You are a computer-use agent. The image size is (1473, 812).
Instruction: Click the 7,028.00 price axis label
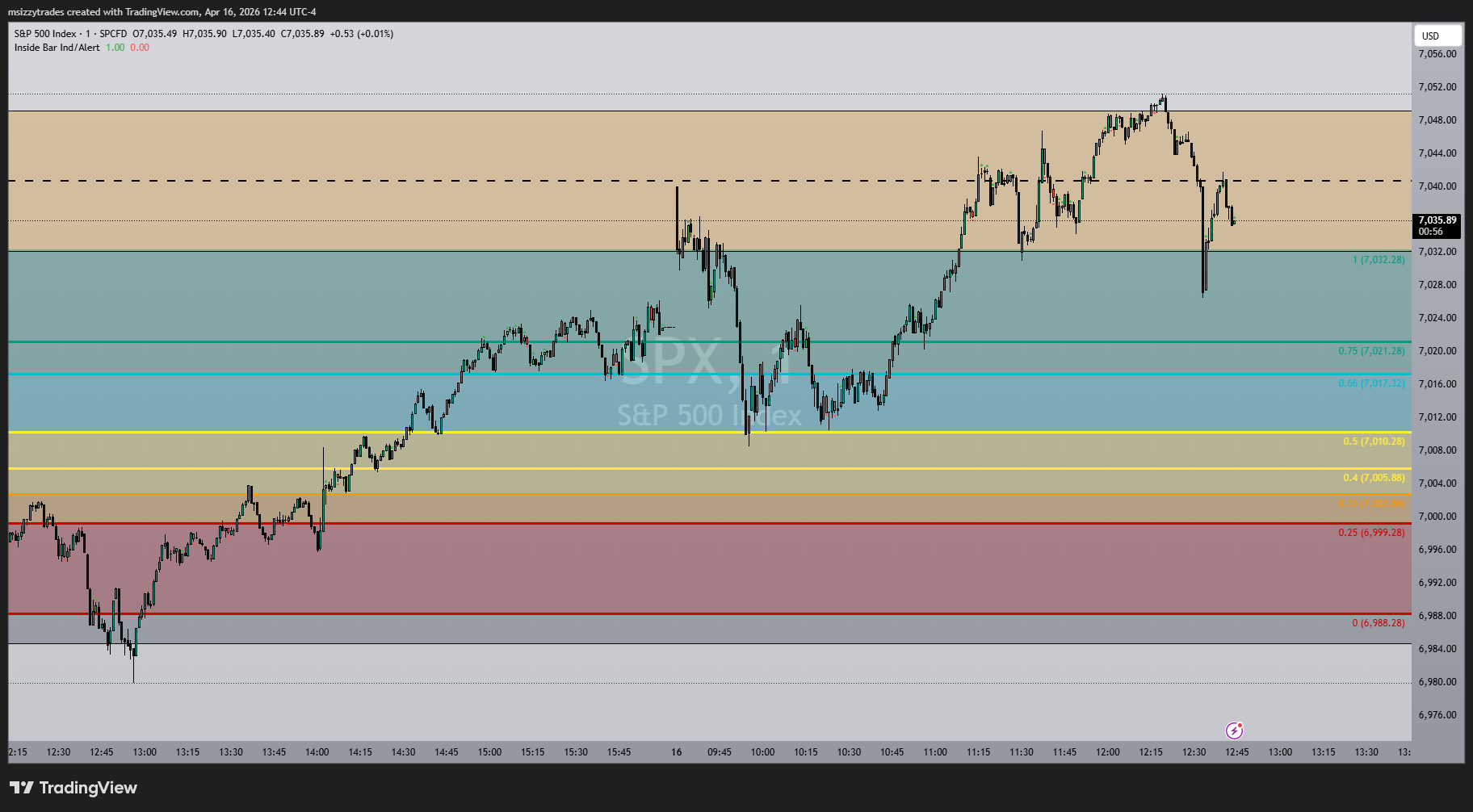1437,285
